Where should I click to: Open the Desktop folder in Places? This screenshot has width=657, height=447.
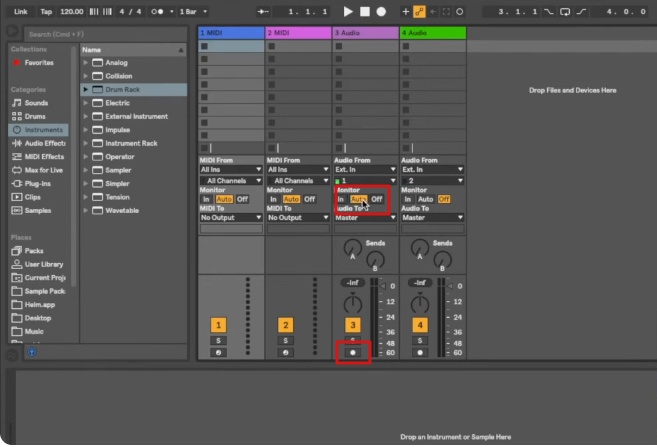coord(31,318)
